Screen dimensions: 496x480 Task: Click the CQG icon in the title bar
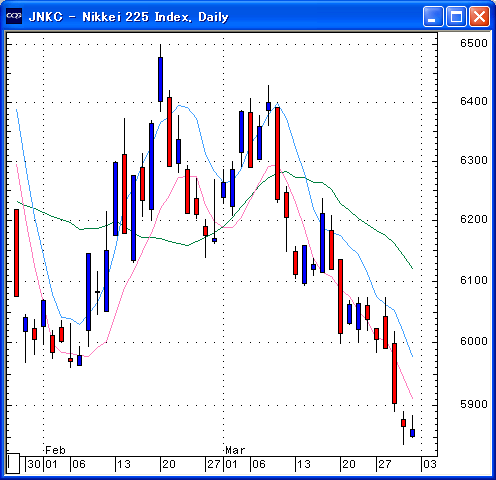[14, 16]
